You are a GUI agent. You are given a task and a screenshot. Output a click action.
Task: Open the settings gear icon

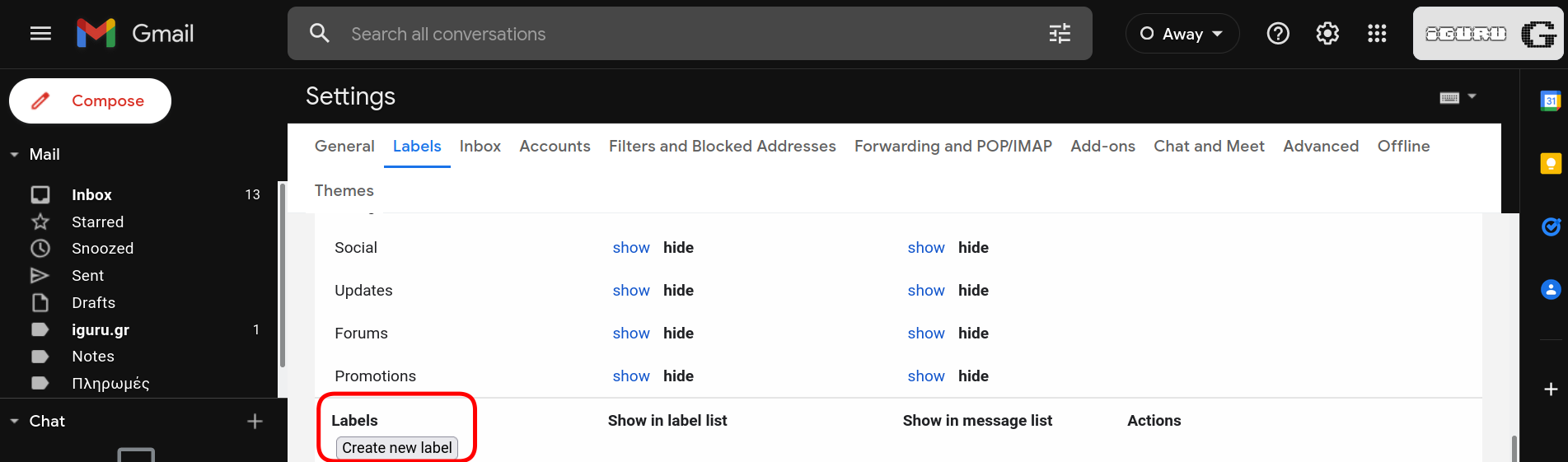pos(1327,34)
